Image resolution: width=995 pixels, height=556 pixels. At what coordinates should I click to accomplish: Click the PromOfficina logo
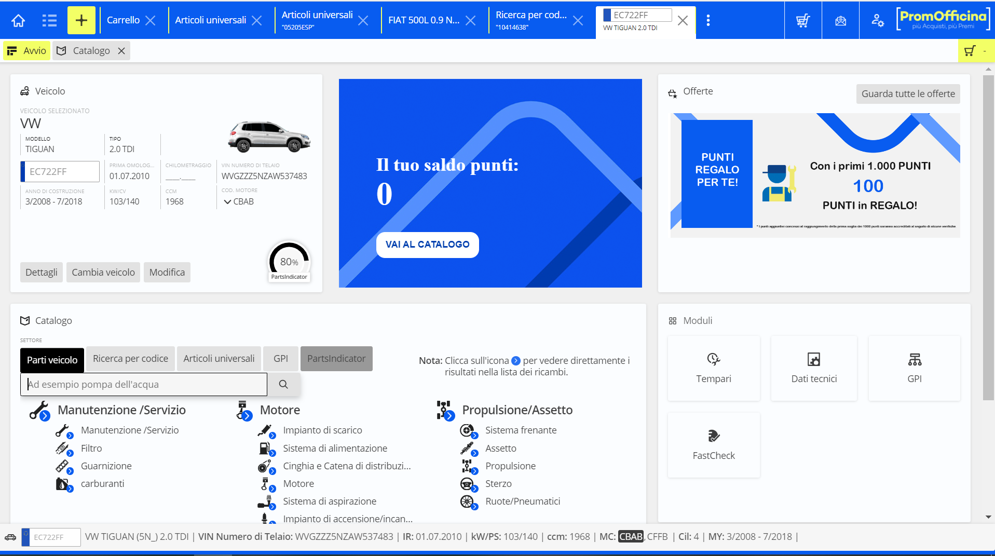(943, 19)
